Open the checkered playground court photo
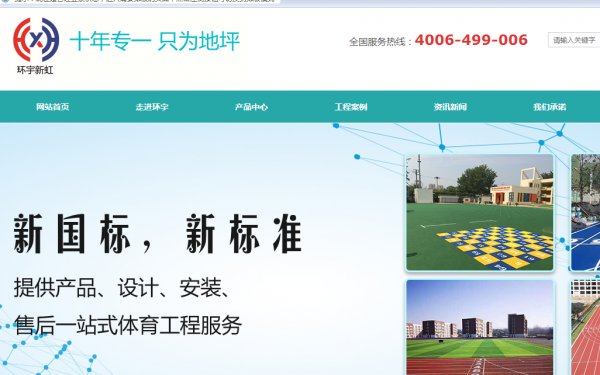This screenshot has width=600, height=375. (480, 212)
